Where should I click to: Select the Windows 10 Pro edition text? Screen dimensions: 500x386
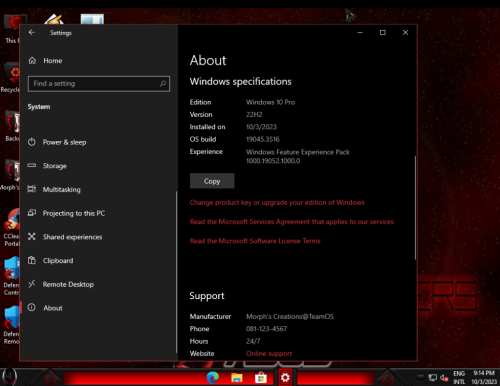pos(270,102)
